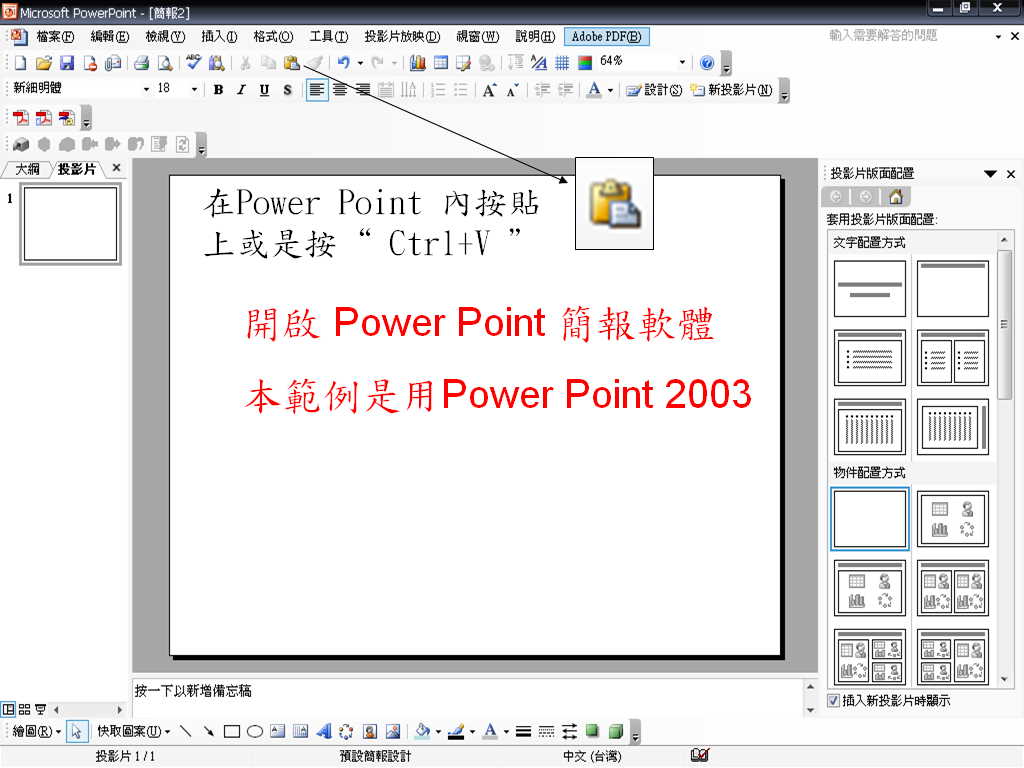Select the Rectangle drawing tool
This screenshot has height=768, width=1024.
232,731
